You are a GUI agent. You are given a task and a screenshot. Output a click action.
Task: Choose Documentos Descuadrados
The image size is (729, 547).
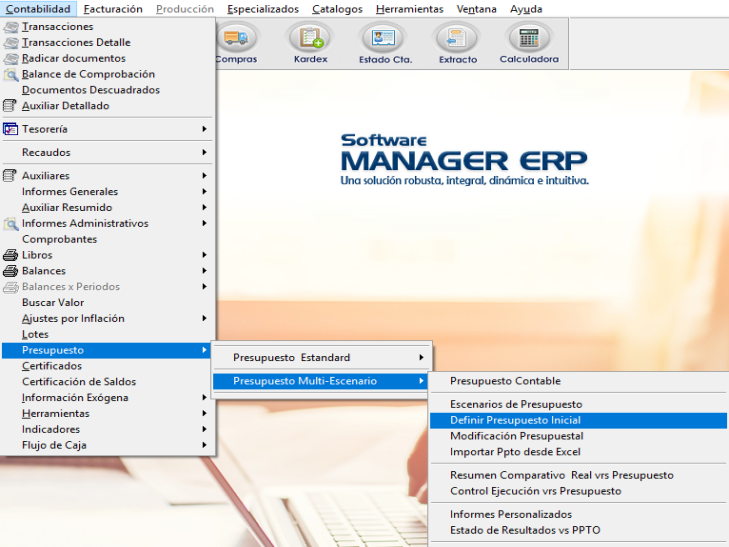point(107,90)
